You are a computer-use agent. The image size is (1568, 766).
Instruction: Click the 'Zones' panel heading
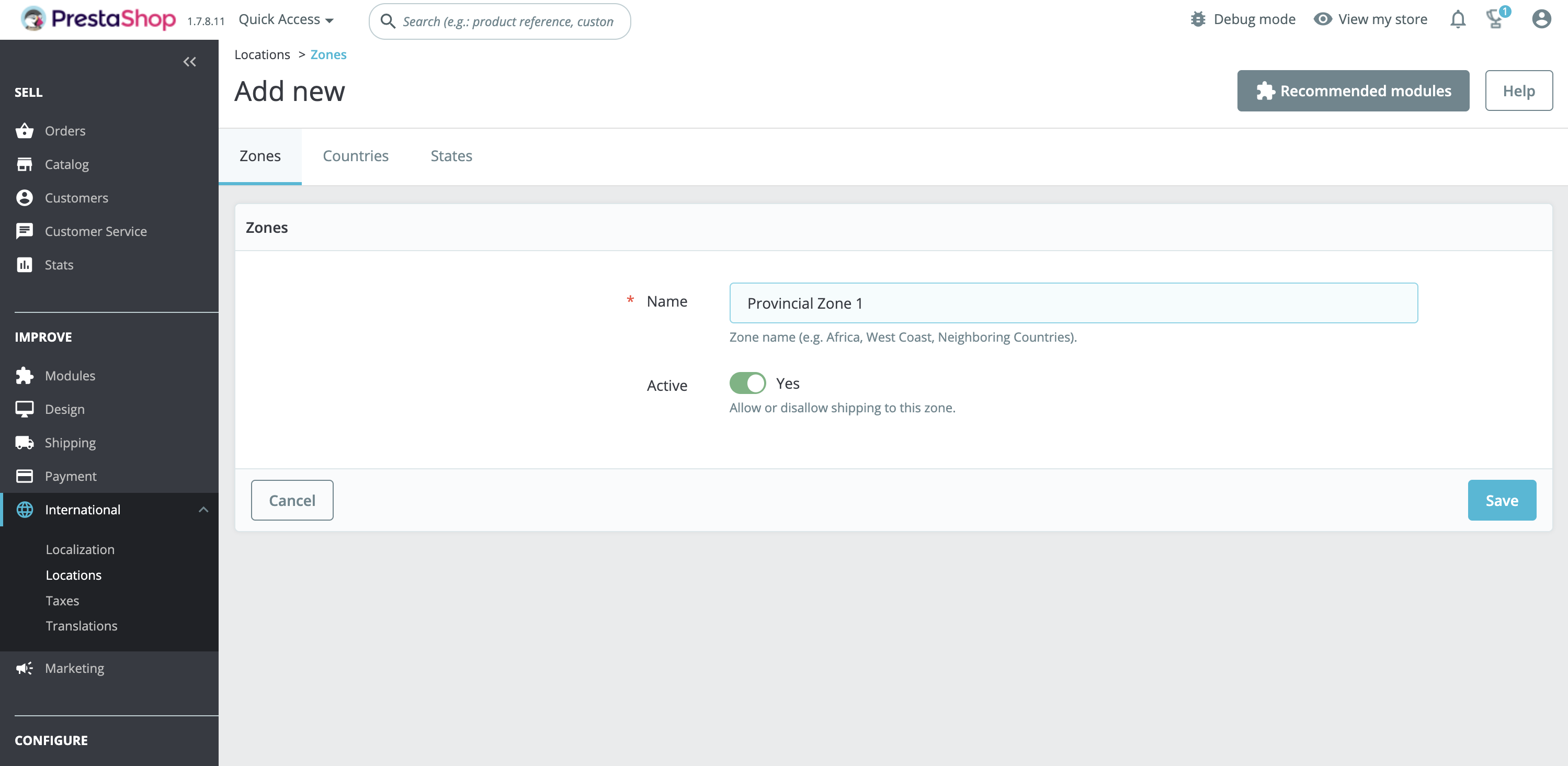[267, 227]
